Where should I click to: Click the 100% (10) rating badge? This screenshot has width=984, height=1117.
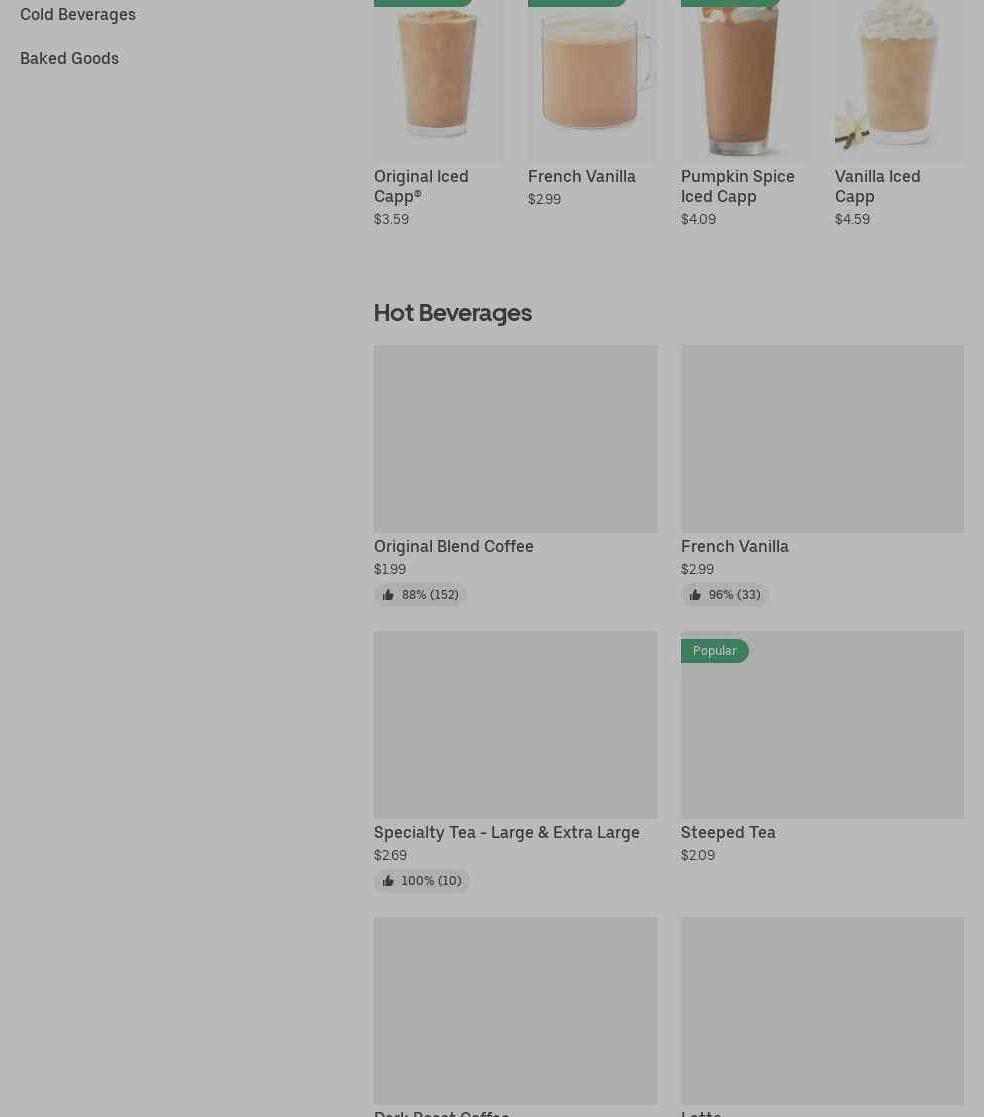pos(422,881)
